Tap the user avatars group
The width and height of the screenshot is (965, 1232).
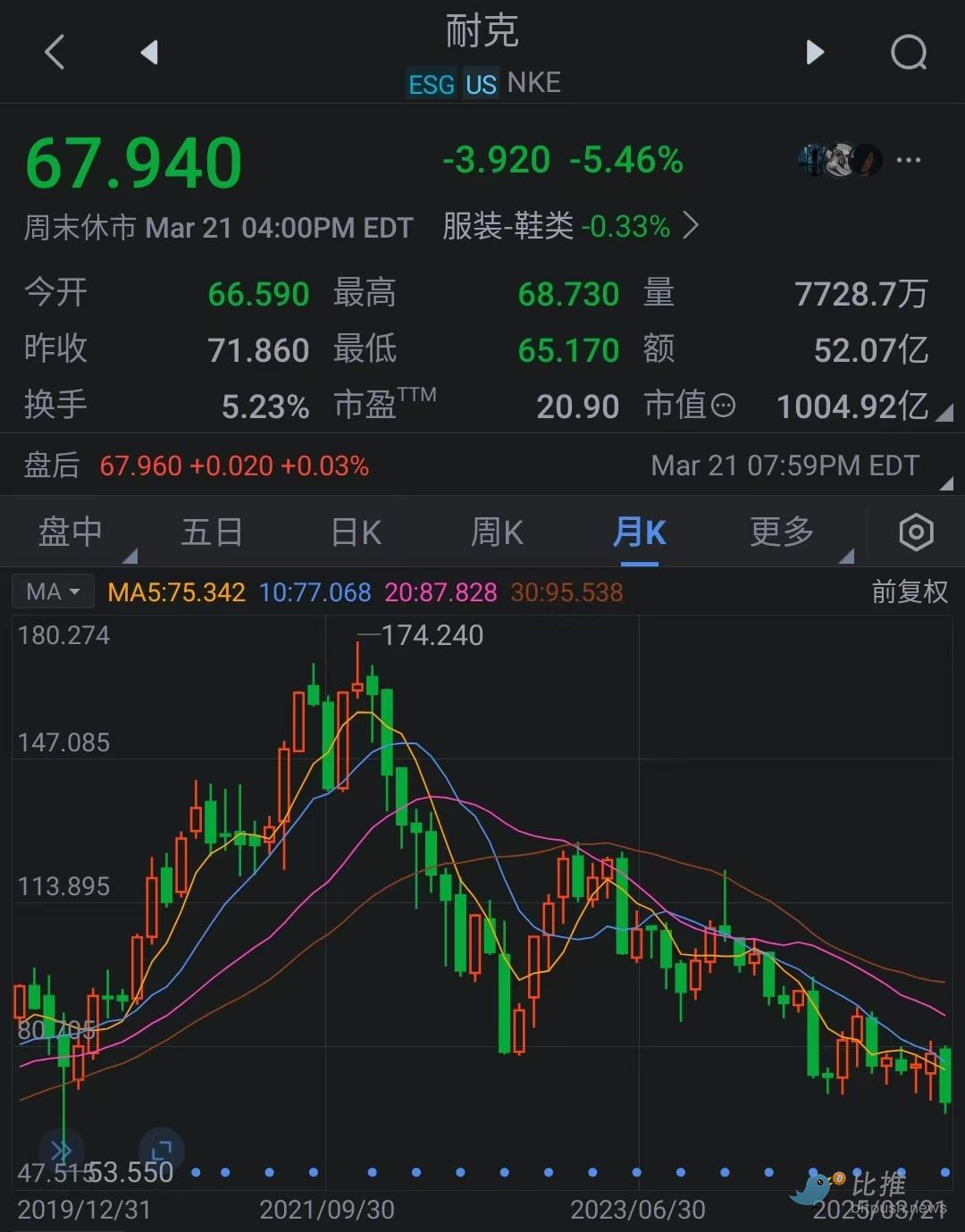[838, 161]
